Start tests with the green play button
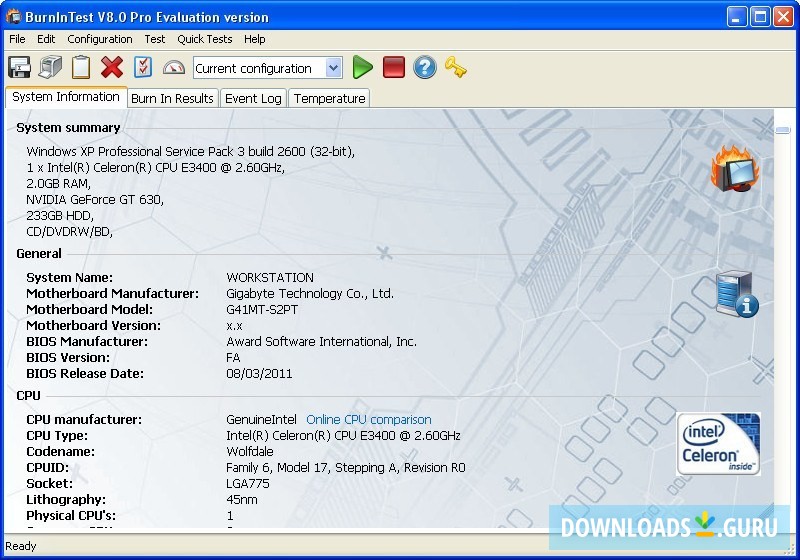The image size is (800, 560). coord(362,67)
